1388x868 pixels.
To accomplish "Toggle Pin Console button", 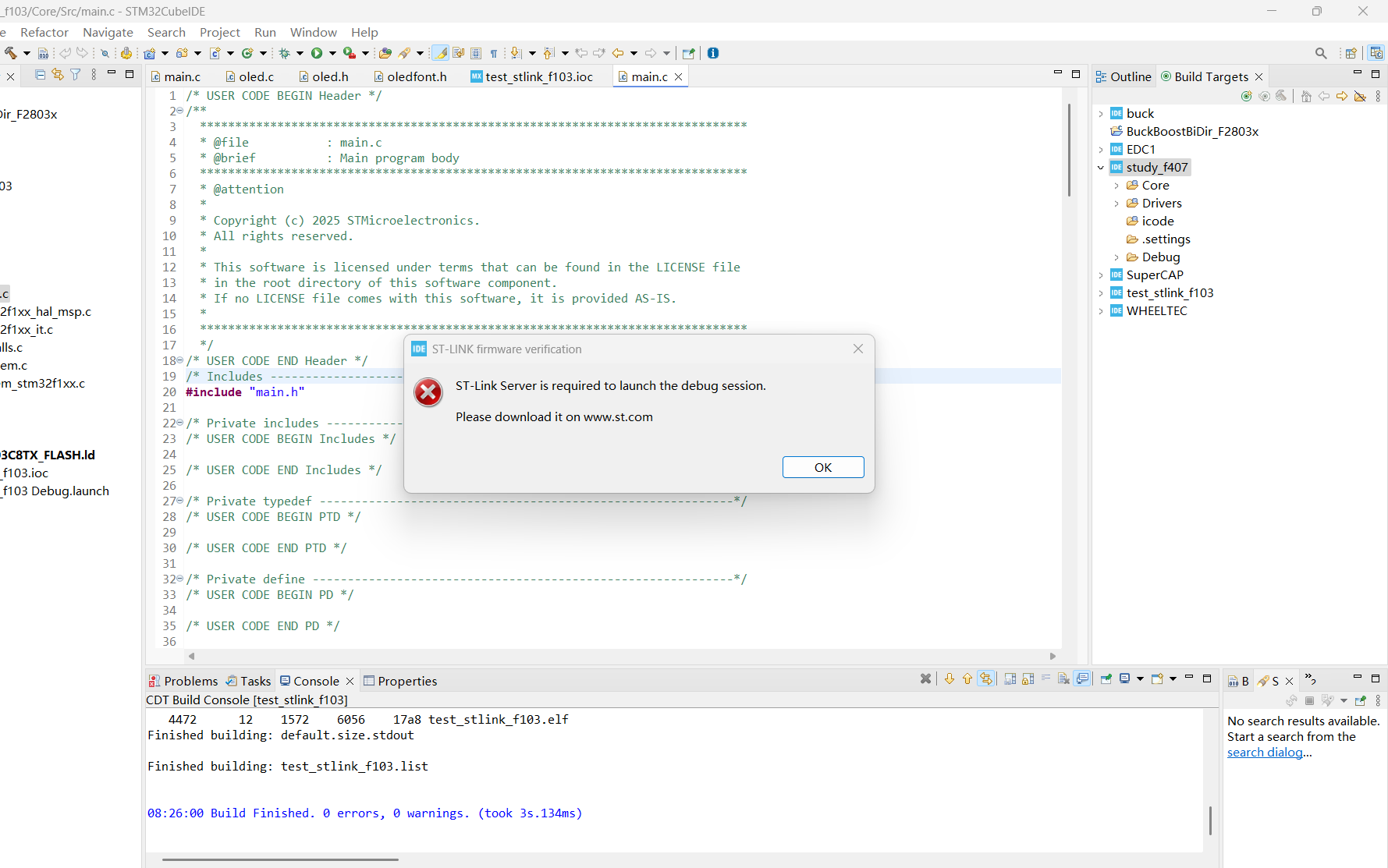I will (1106, 678).
